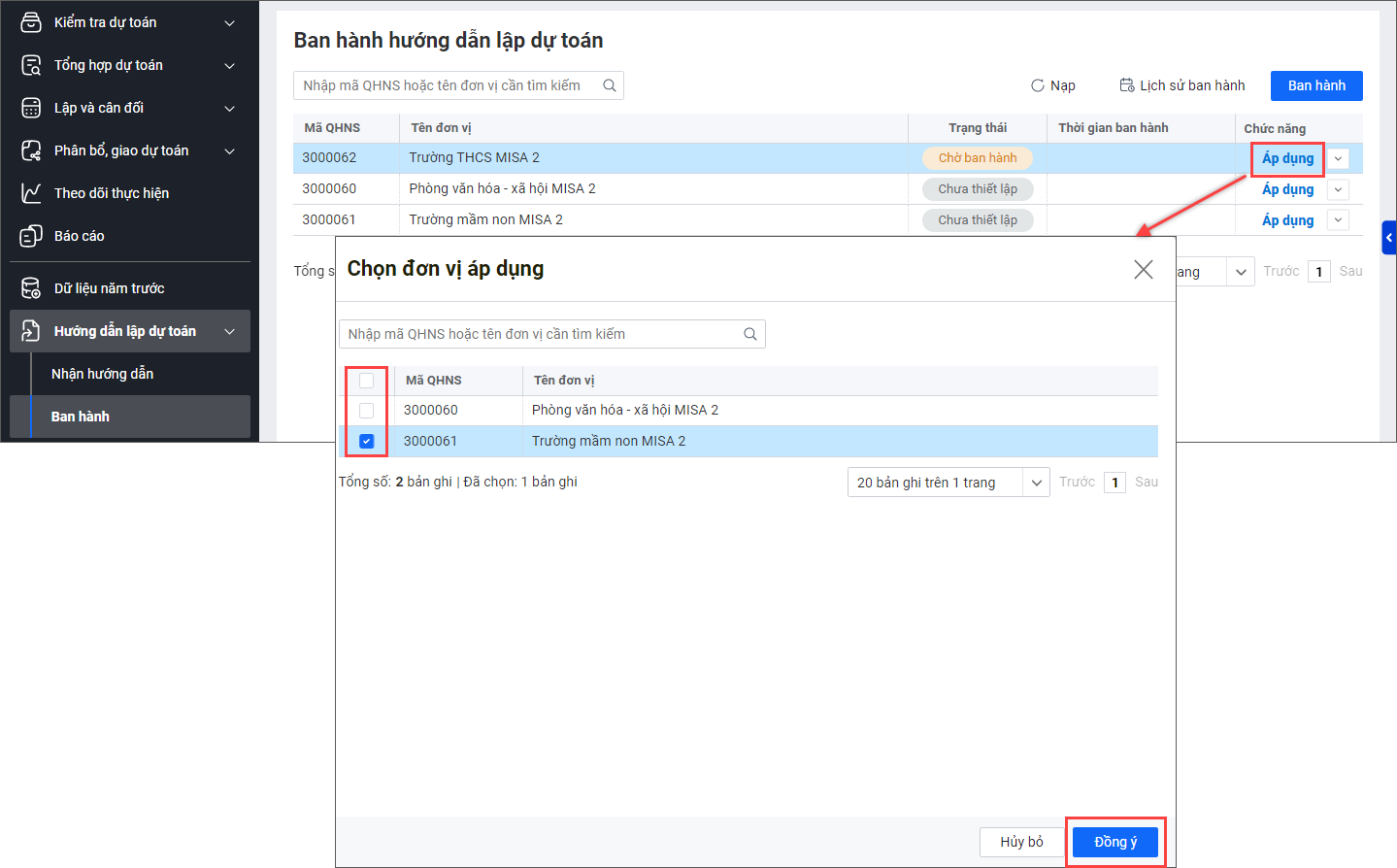Click the search magnifier in dialog search box
Image resolution: width=1397 pixels, height=868 pixels.
point(750,334)
